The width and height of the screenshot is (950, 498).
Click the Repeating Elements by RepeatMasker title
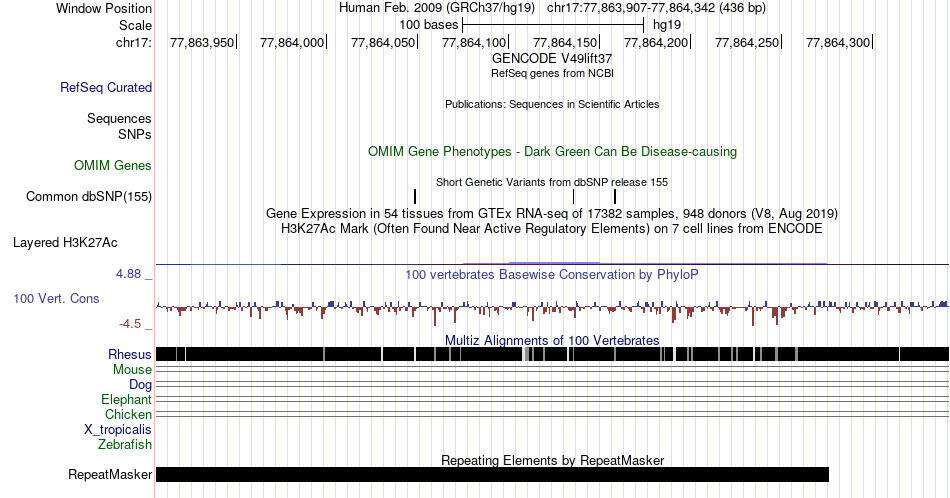pos(552,460)
